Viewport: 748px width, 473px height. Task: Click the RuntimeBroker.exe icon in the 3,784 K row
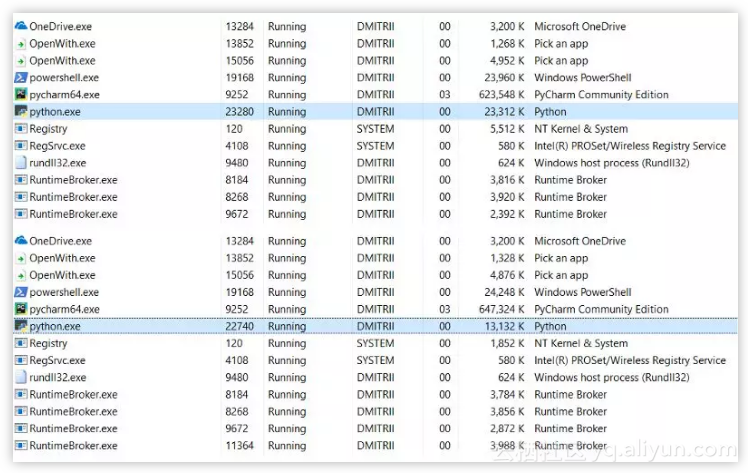click(x=21, y=394)
